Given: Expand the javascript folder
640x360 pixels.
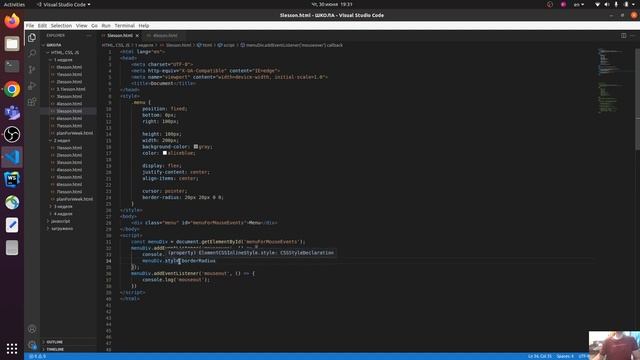Looking at the screenshot, I should coord(59,221).
